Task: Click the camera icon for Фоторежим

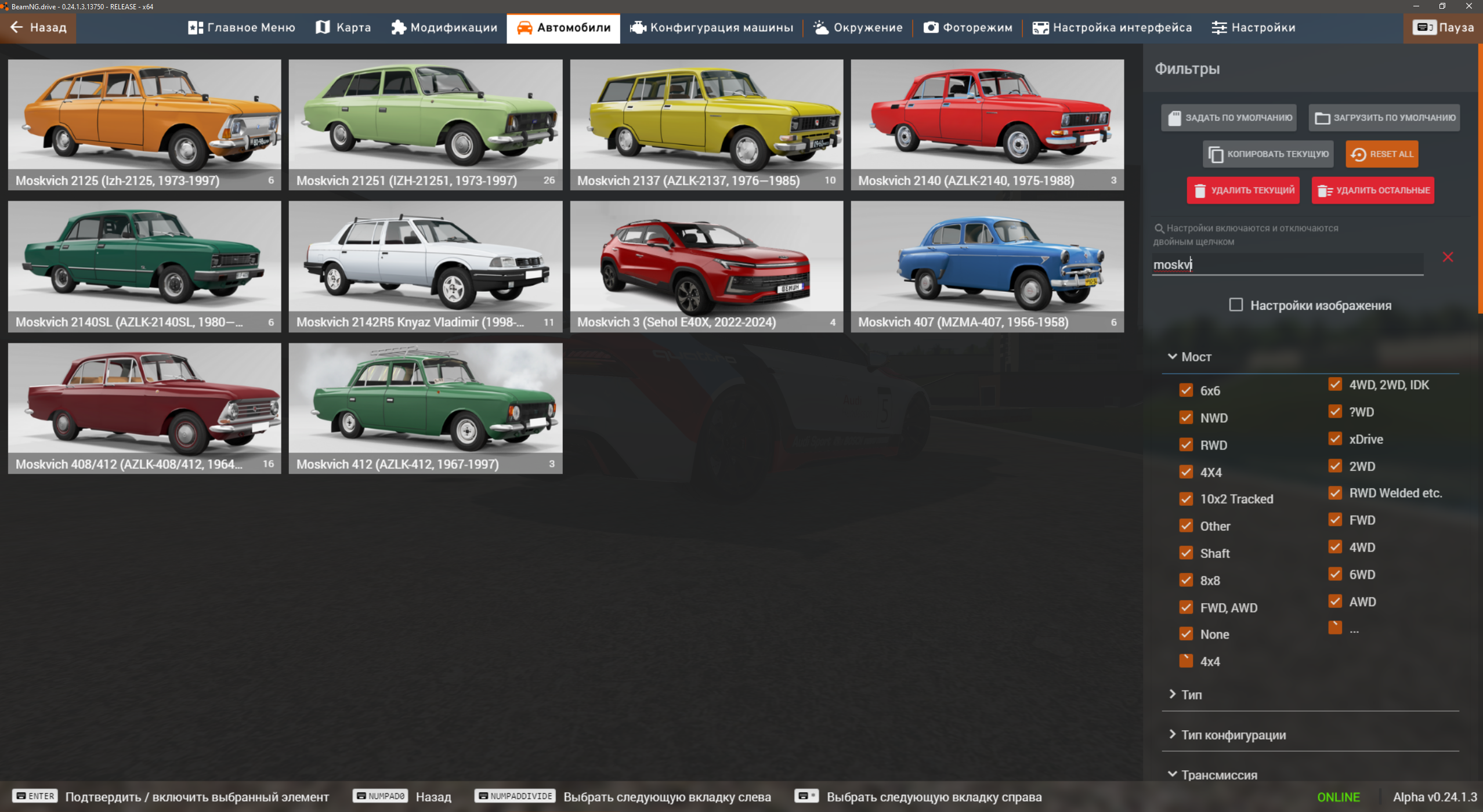Action: coord(931,27)
